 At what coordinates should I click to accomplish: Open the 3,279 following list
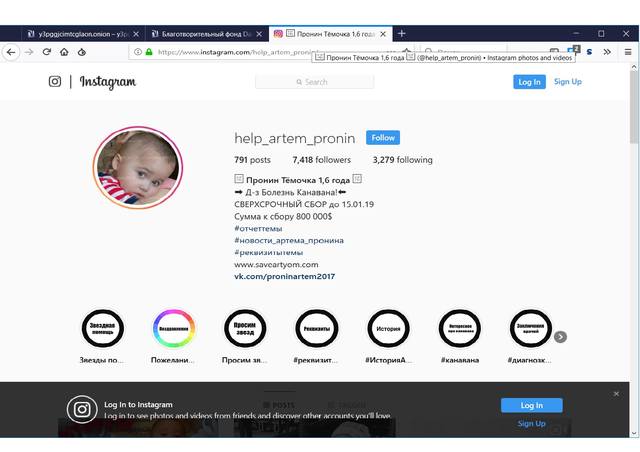[402, 160]
